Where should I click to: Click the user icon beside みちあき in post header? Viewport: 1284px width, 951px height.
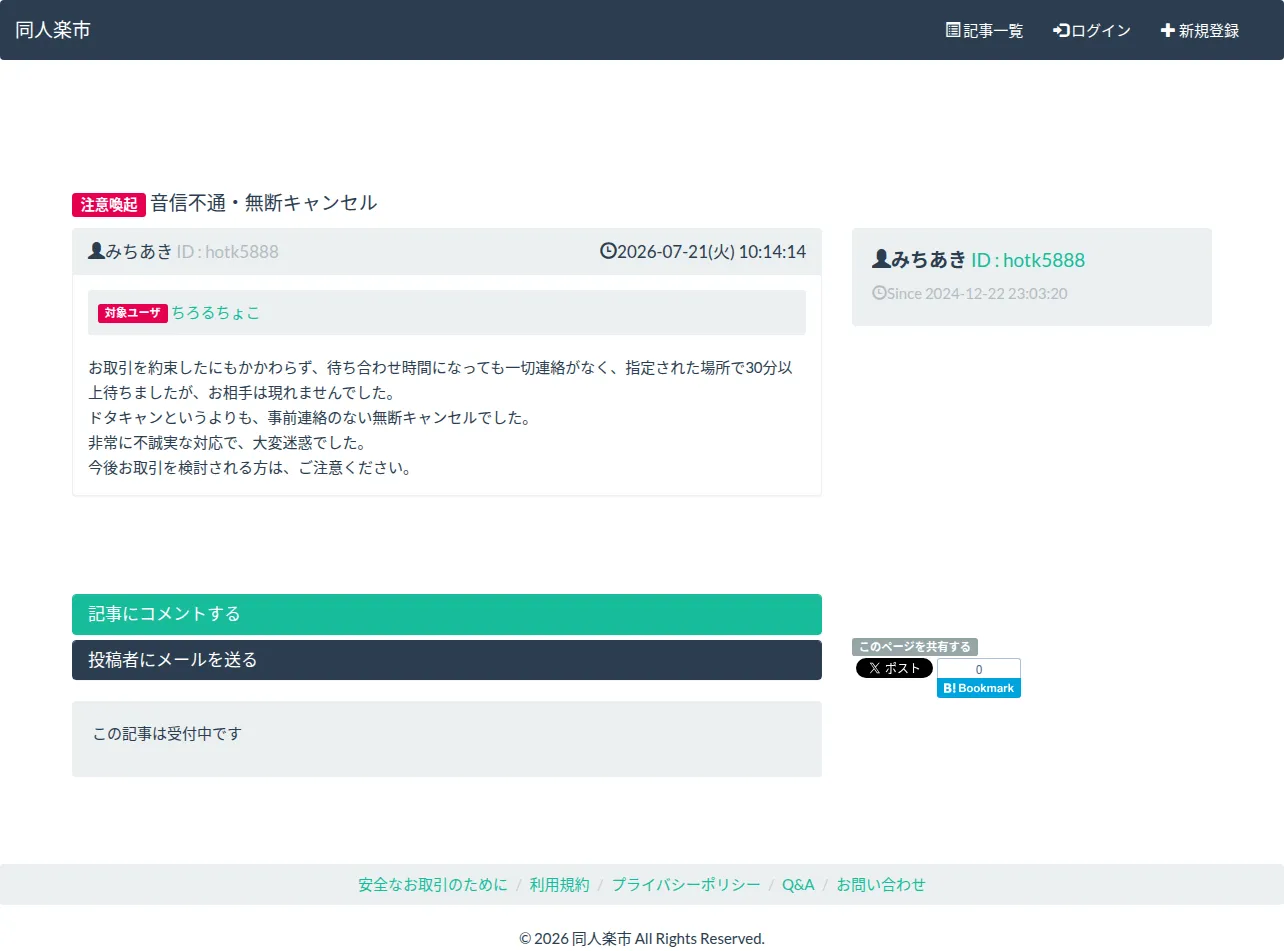96,251
